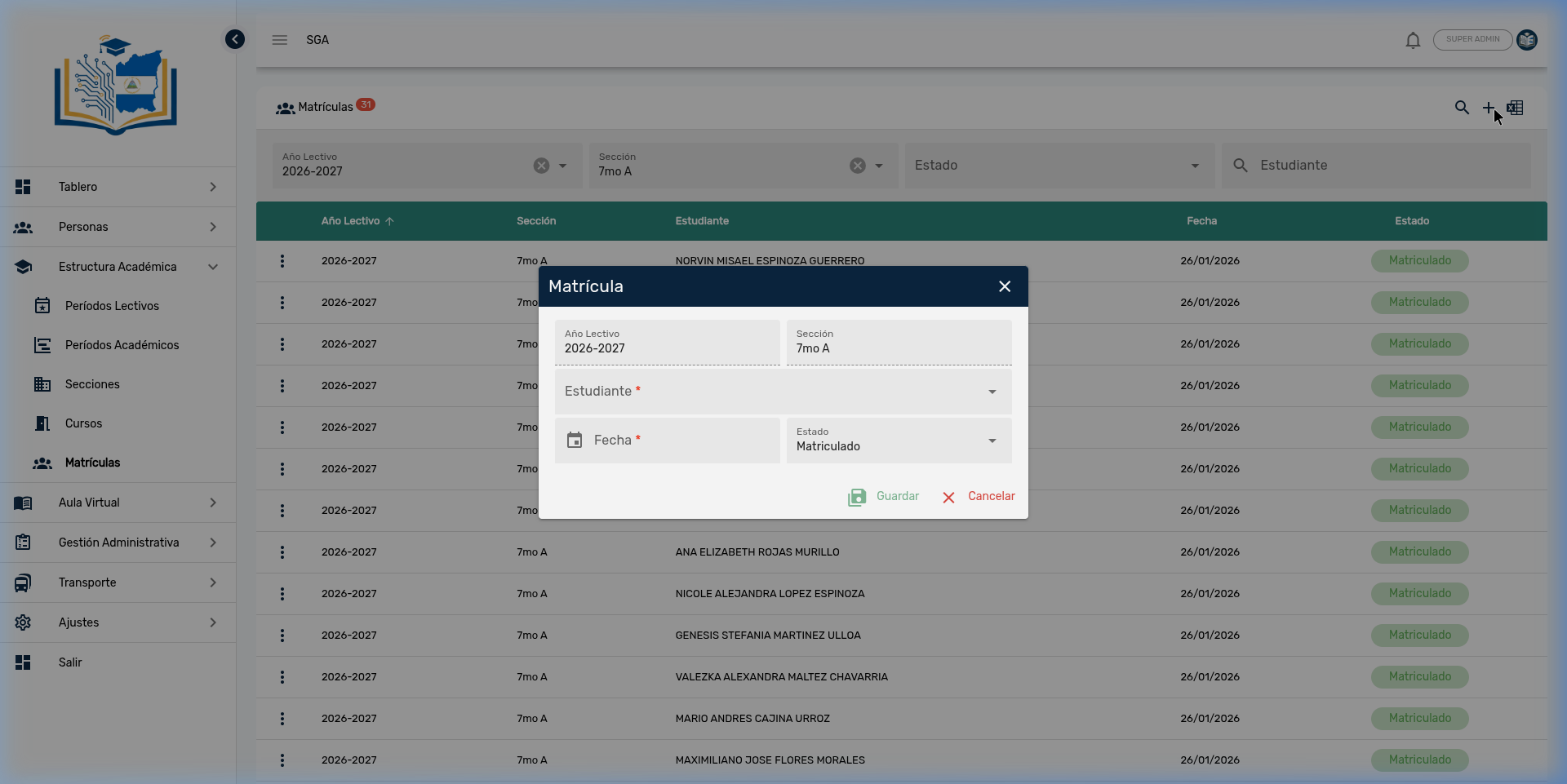Viewport: 1567px width, 784px height.
Task: Clear the Sección filter with the X icon
Action: pyautogui.click(x=857, y=166)
